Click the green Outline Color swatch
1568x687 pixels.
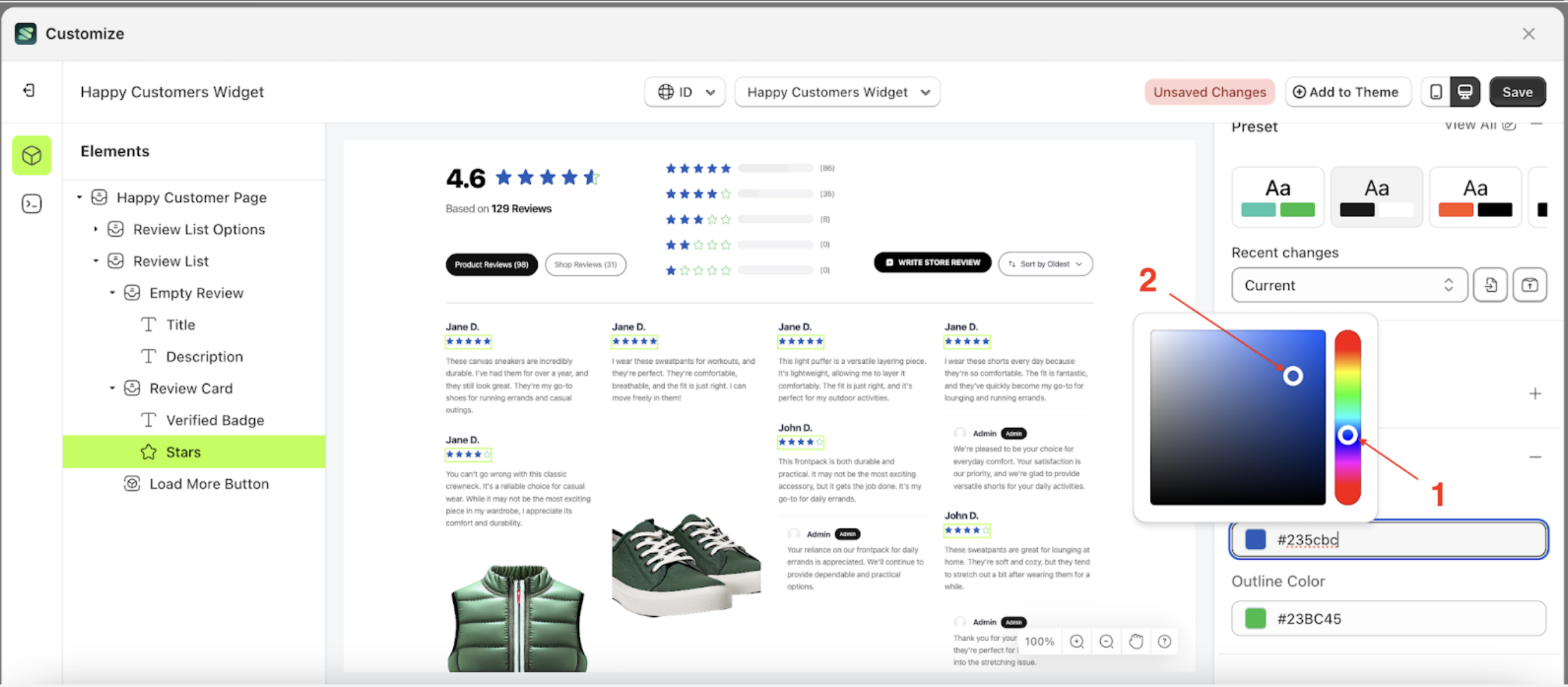pyautogui.click(x=1255, y=618)
